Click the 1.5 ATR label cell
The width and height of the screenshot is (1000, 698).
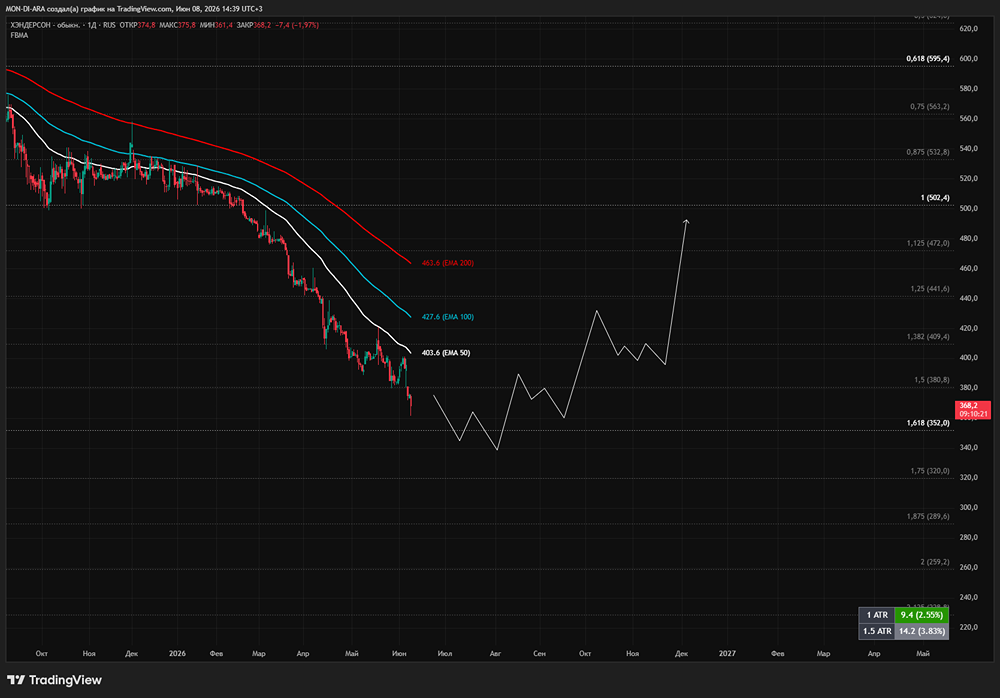pyautogui.click(x=877, y=631)
